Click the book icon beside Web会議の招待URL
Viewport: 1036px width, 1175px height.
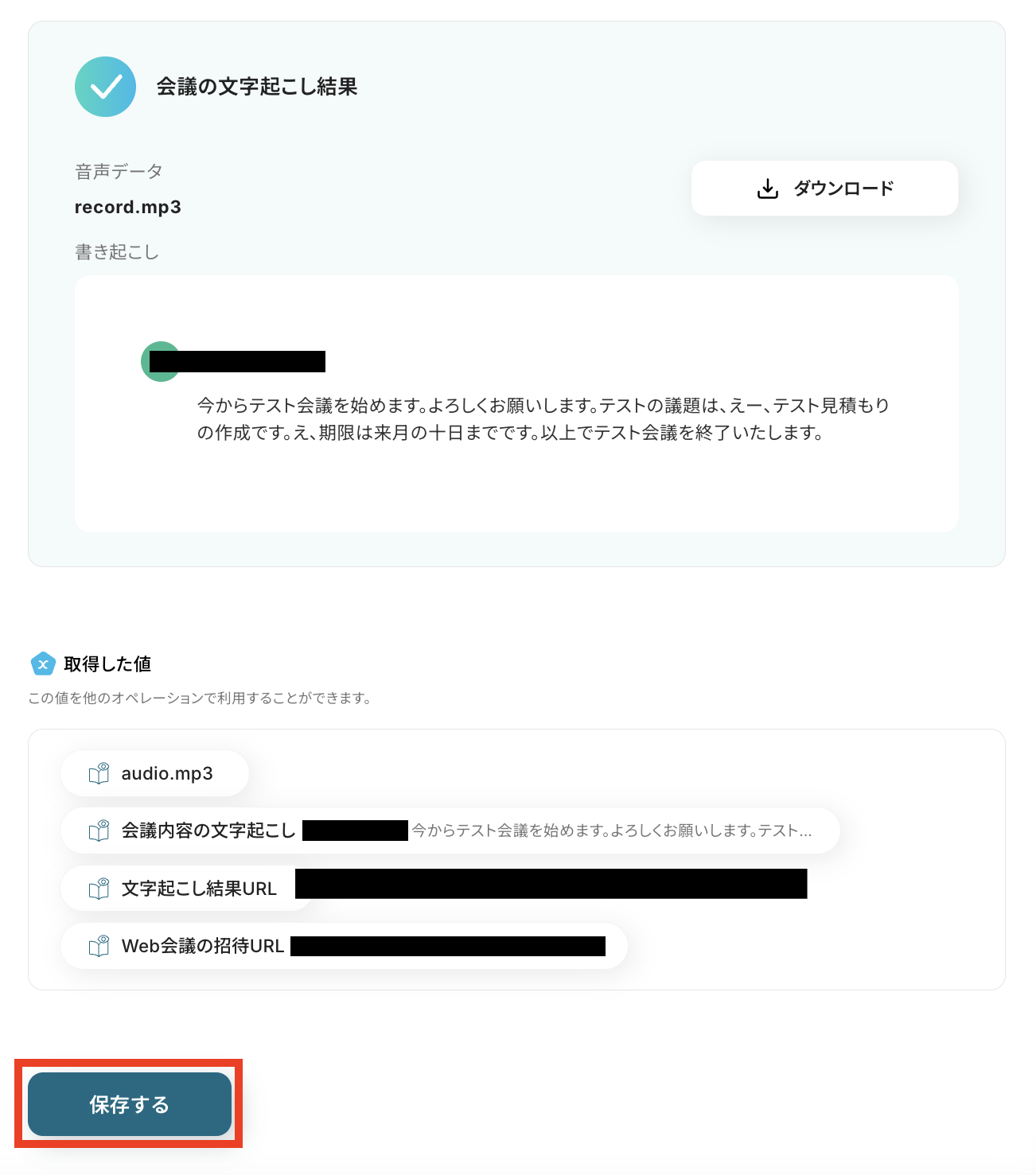[99, 946]
